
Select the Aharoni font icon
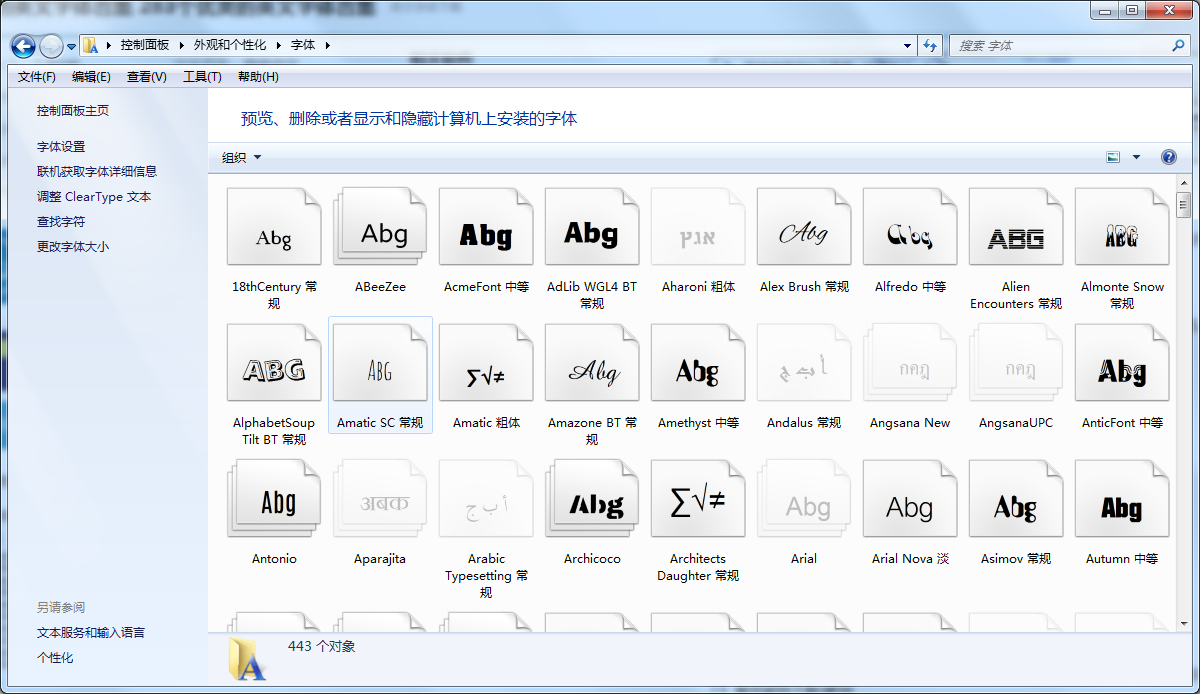pos(698,227)
